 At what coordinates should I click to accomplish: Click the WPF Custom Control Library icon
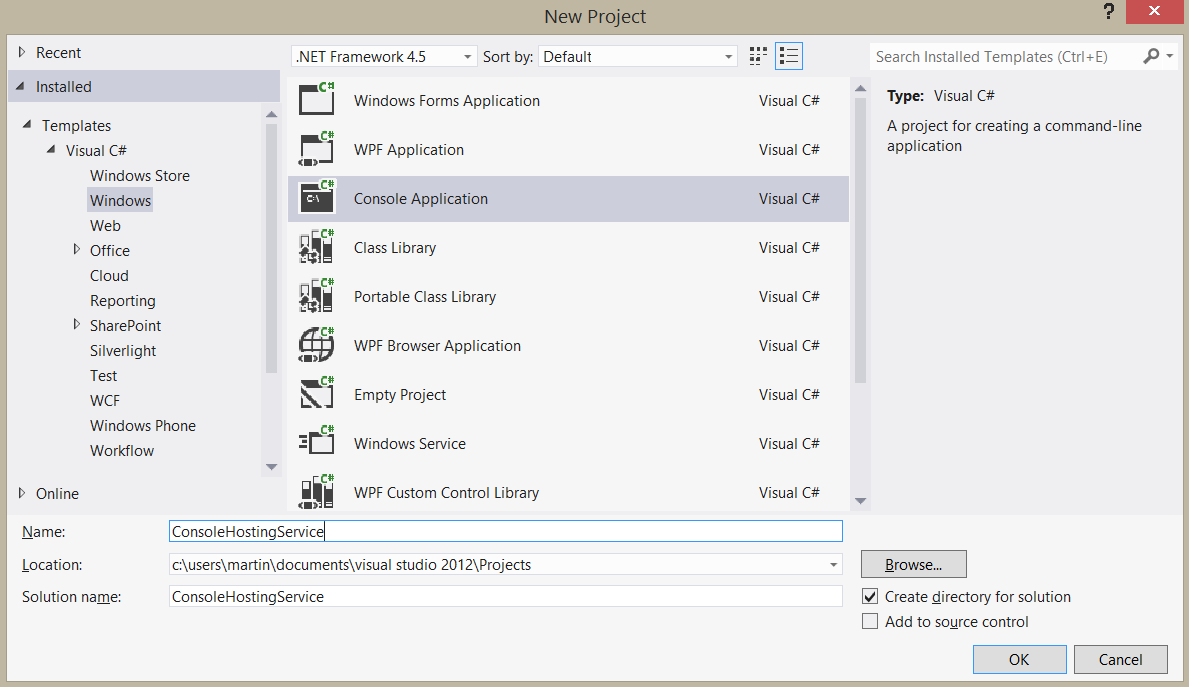pos(316,492)
